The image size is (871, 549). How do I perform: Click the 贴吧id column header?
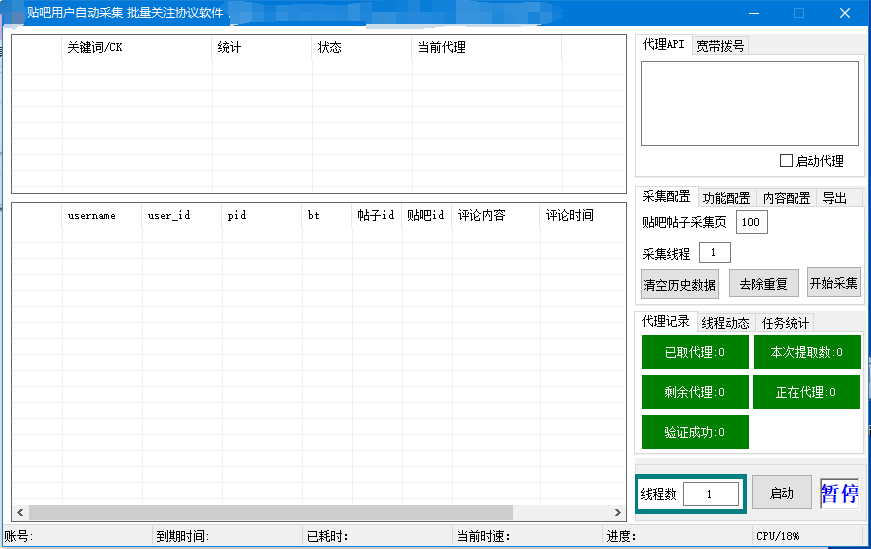click(427, 215)
